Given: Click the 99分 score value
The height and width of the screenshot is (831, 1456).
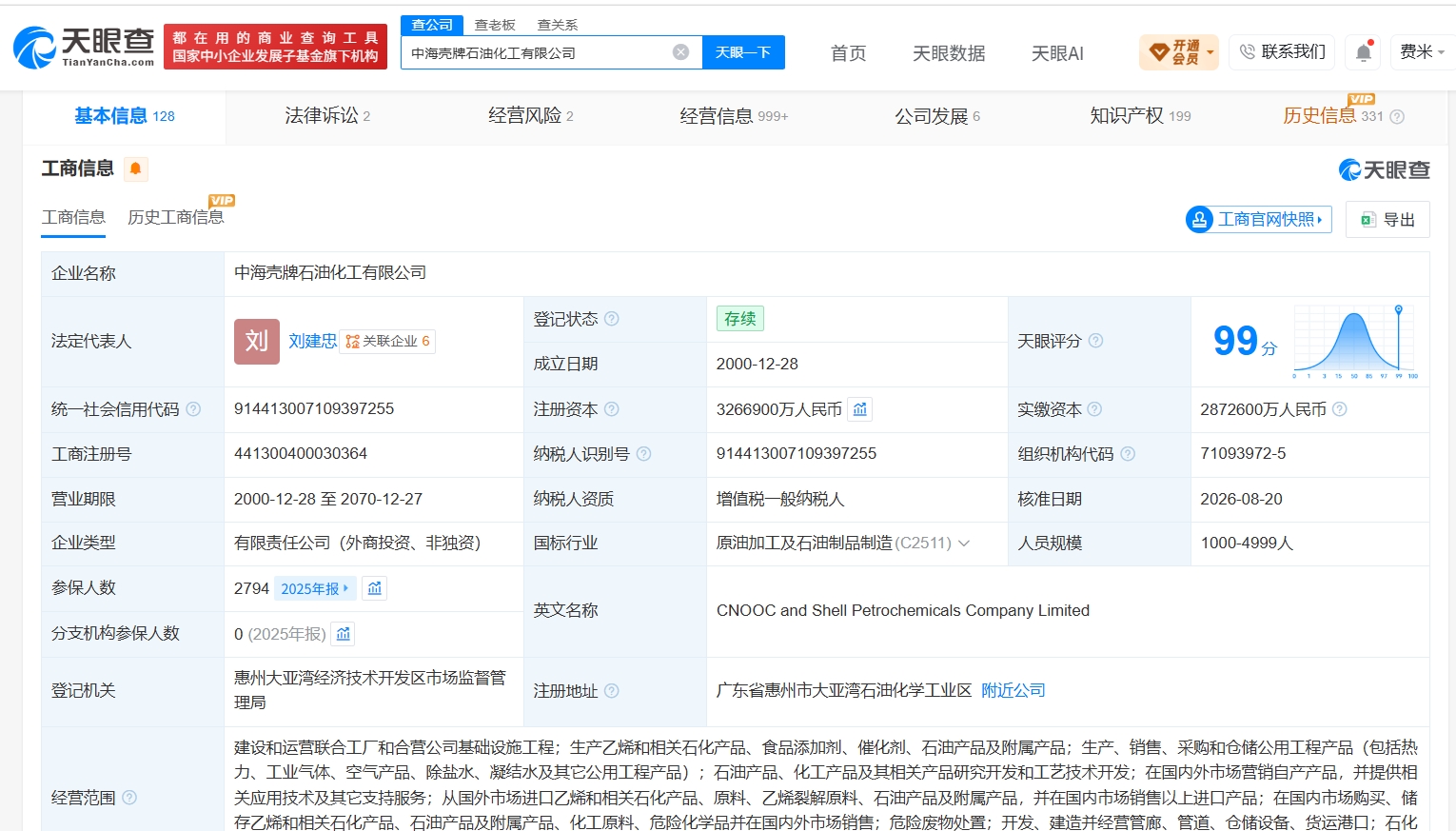Looking at the screenshot, I should point(1245,341).
